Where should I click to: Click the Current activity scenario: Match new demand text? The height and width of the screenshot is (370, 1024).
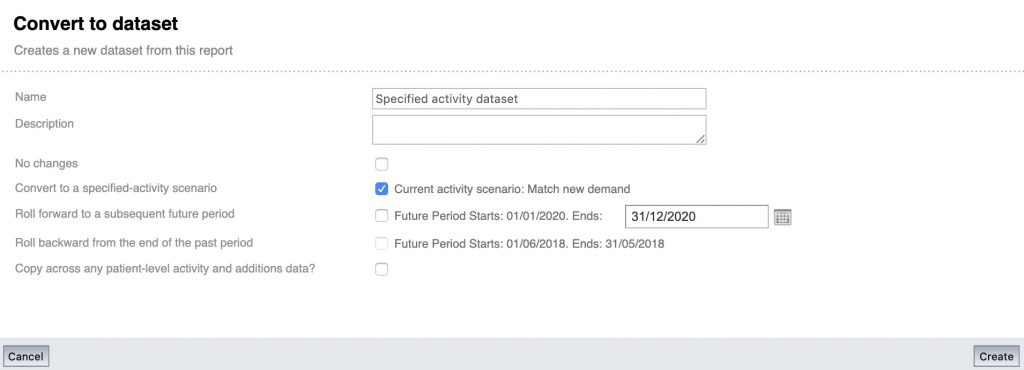click(512, 189)
